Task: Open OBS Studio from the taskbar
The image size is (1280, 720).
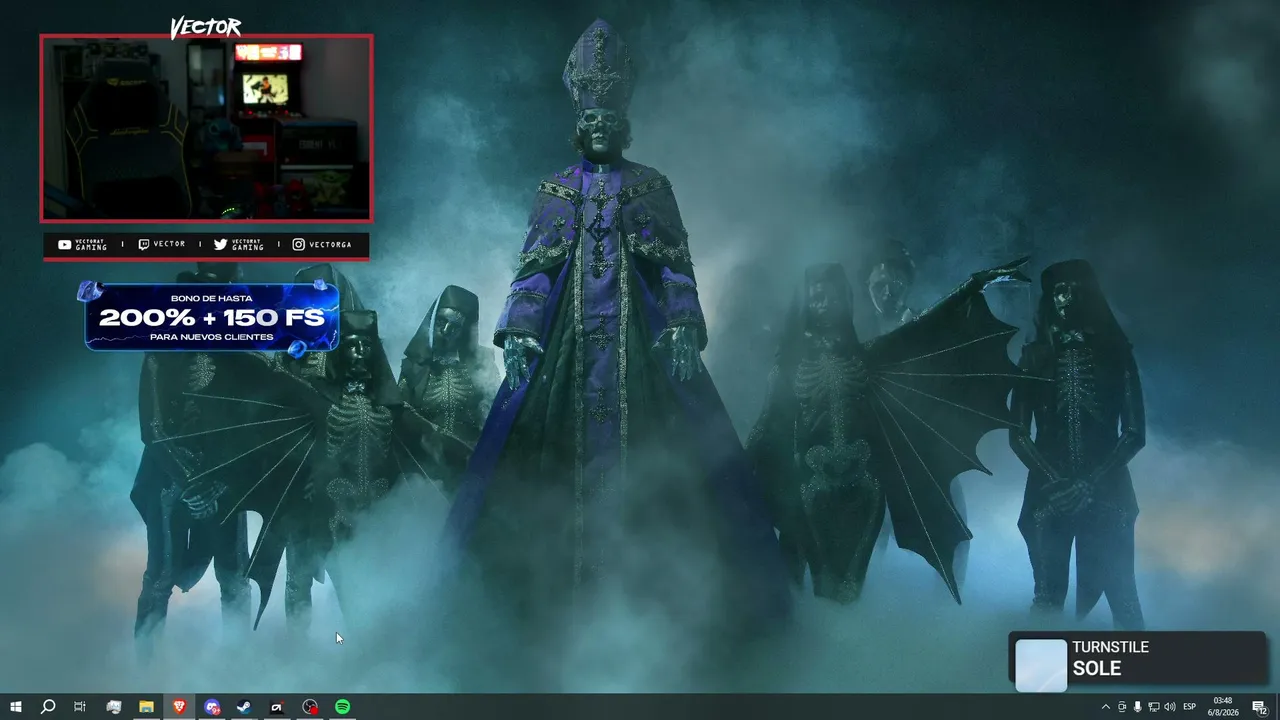Action: tap(310, 707)
